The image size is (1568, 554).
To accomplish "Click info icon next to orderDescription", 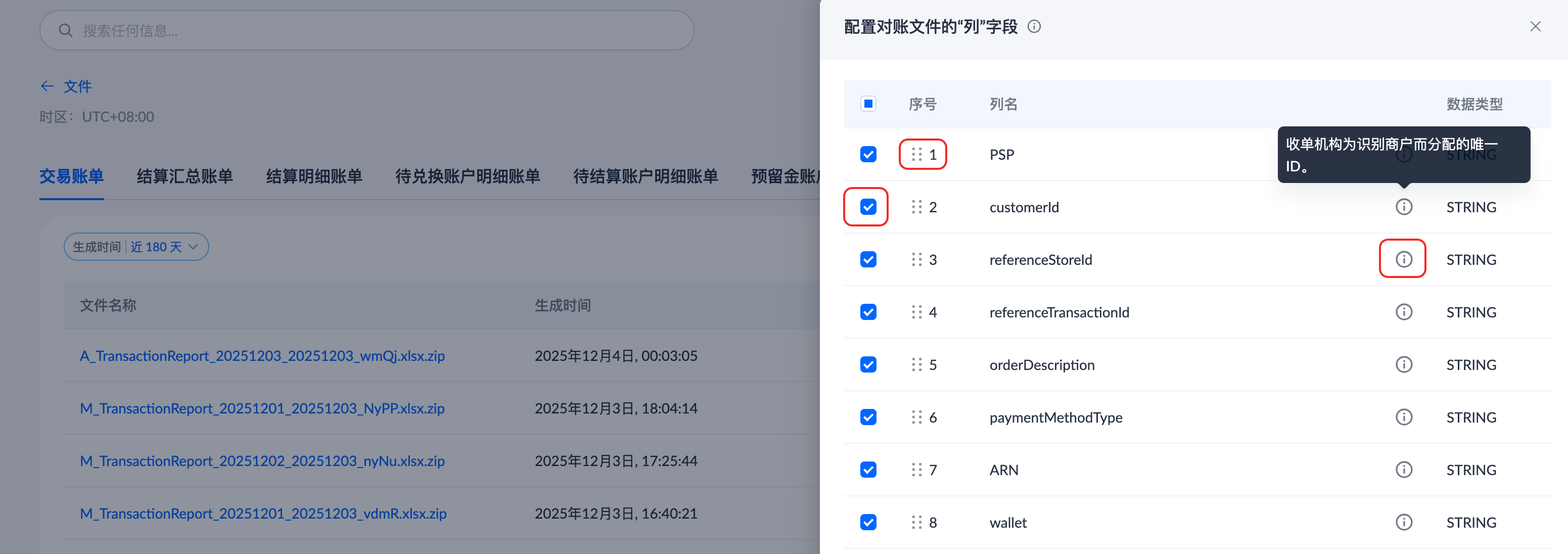I will point(1403,364).
